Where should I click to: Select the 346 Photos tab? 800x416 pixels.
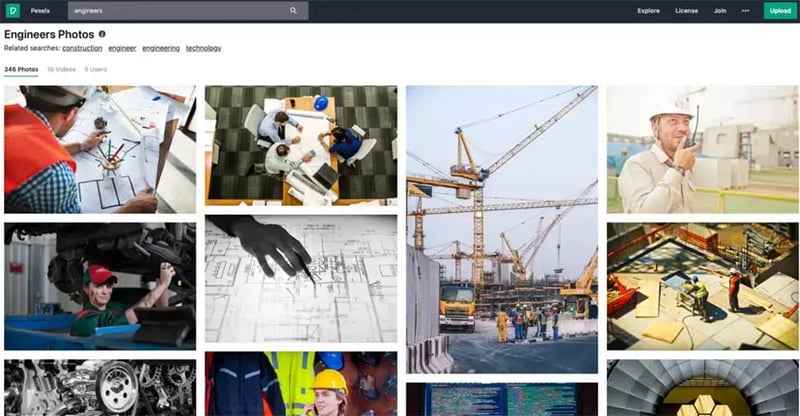pos(21,69)
